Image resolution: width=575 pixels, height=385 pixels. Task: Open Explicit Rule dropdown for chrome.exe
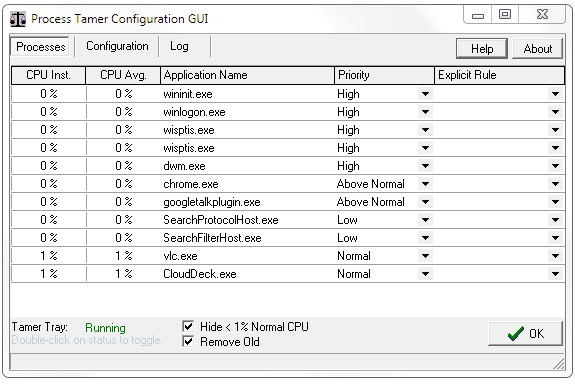pyautogui.click(x=556, y=184)
